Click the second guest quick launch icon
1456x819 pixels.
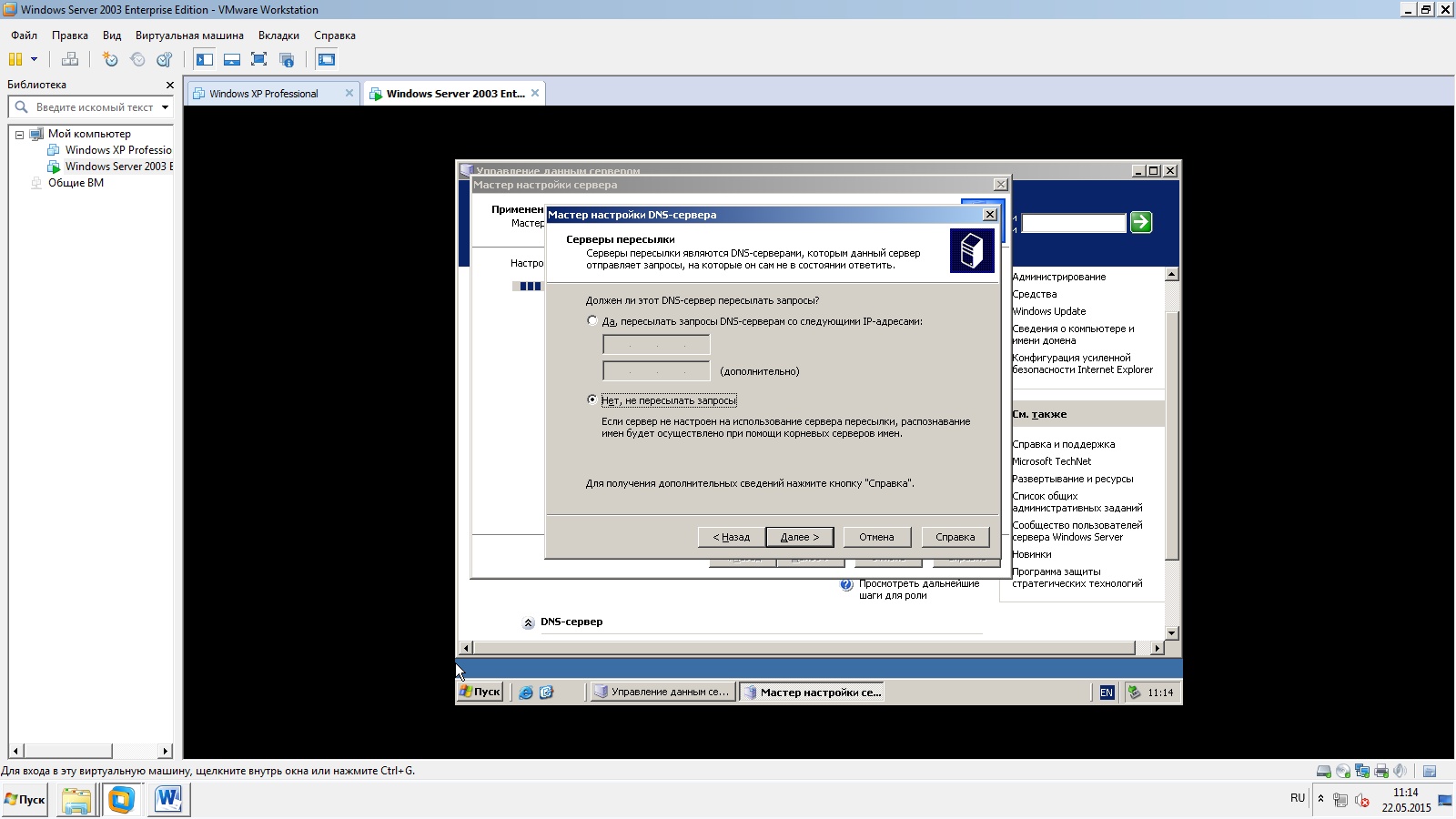pos(546,693)
